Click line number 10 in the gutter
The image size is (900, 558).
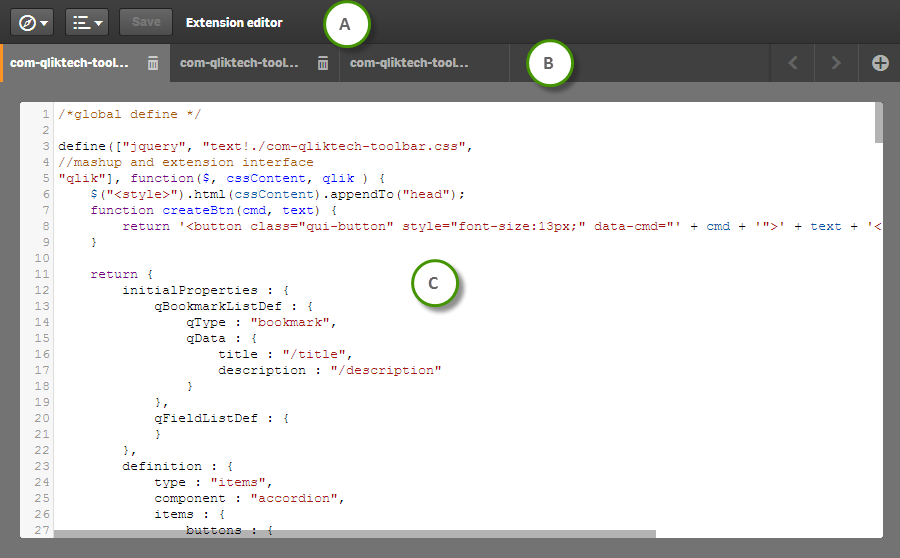tap(42, 258)
